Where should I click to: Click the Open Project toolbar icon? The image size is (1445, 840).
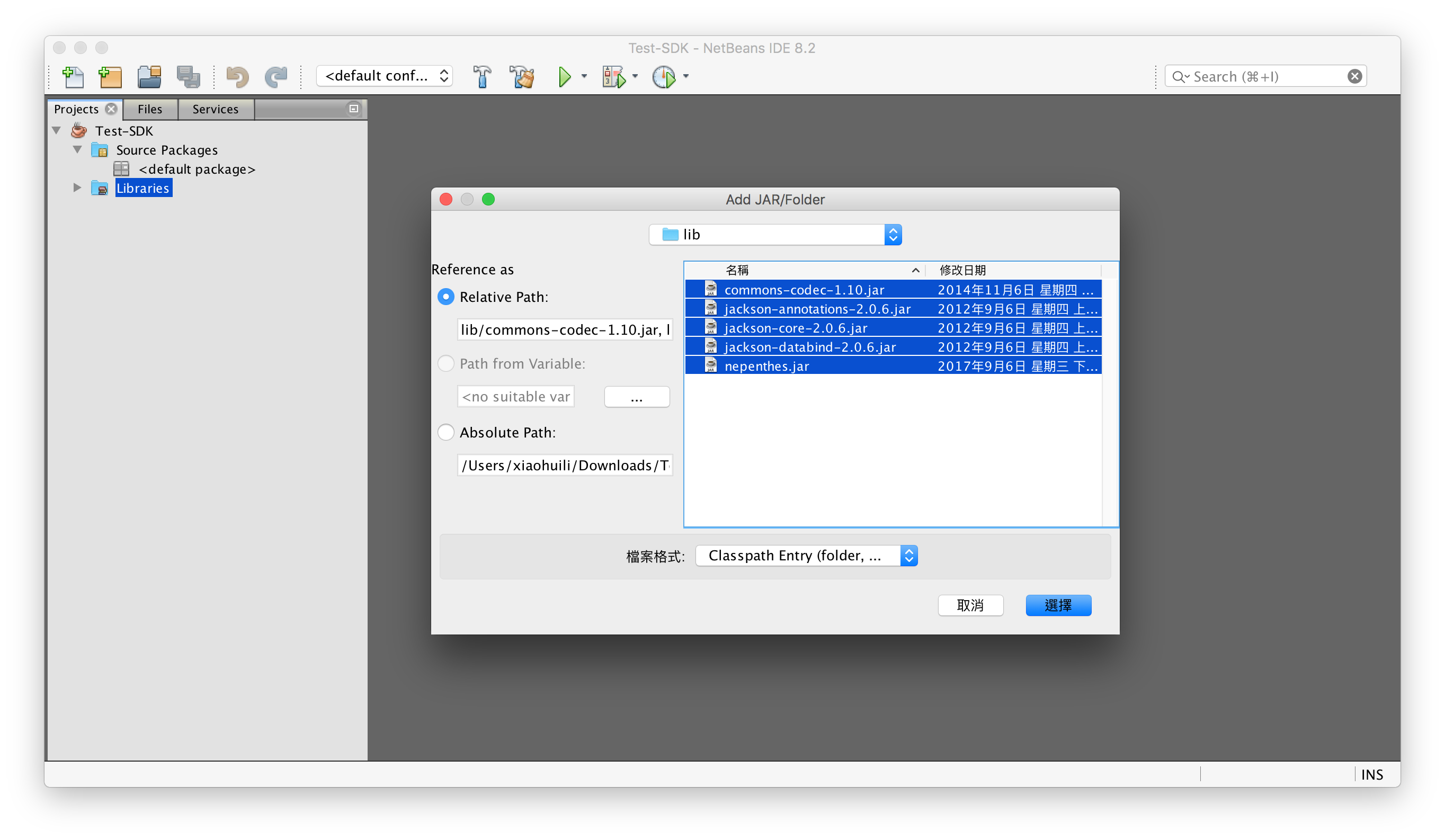click(x=150, y=76)
